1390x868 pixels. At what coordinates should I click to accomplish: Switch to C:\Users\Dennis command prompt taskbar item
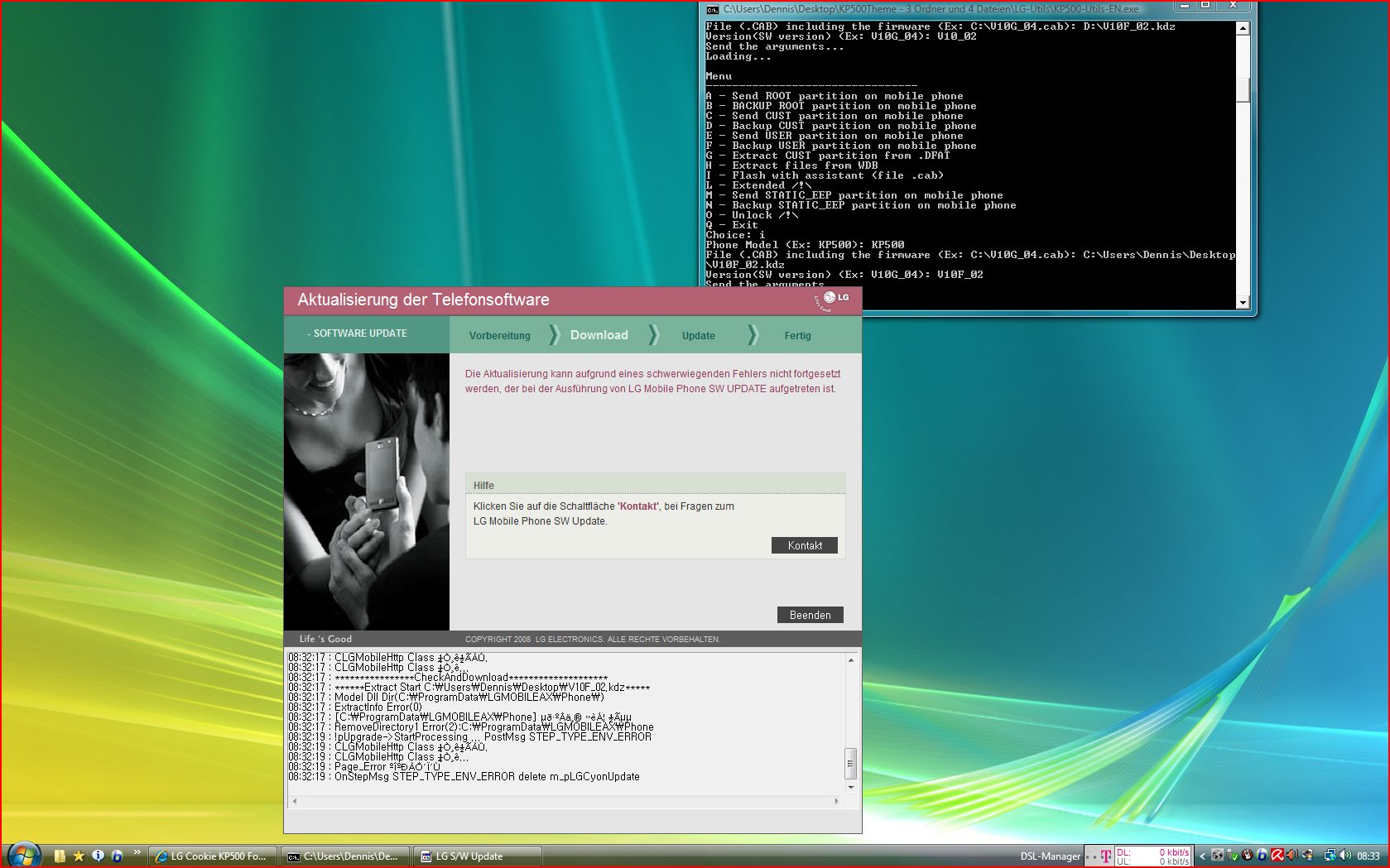(344, 856)
